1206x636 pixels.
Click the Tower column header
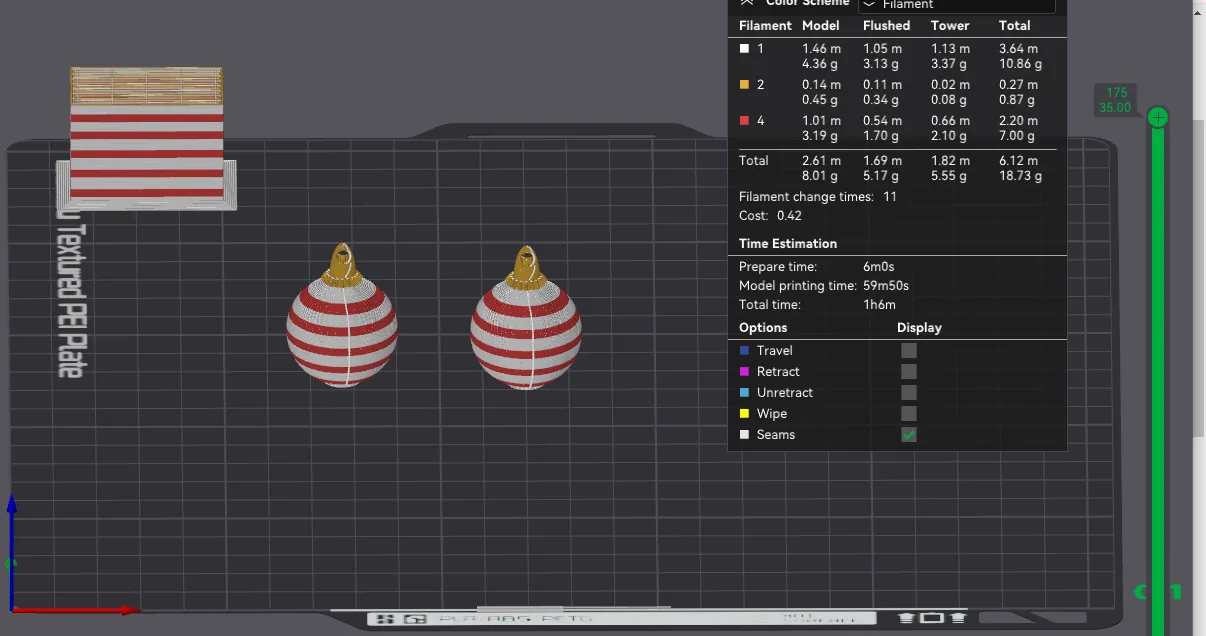(950, 26)
